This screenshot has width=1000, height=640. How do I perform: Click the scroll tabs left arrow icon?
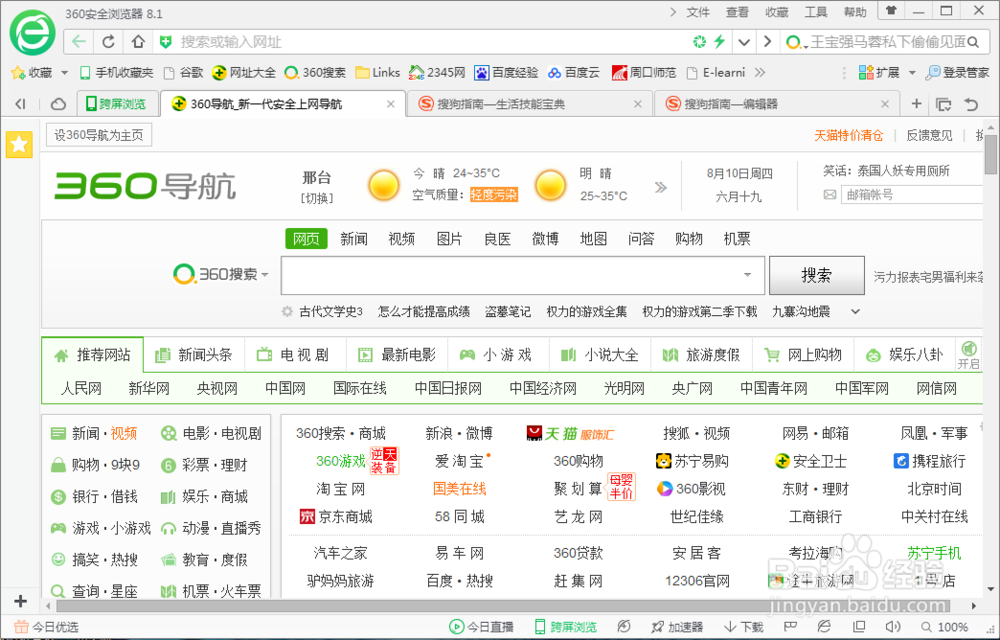point(20,104)
